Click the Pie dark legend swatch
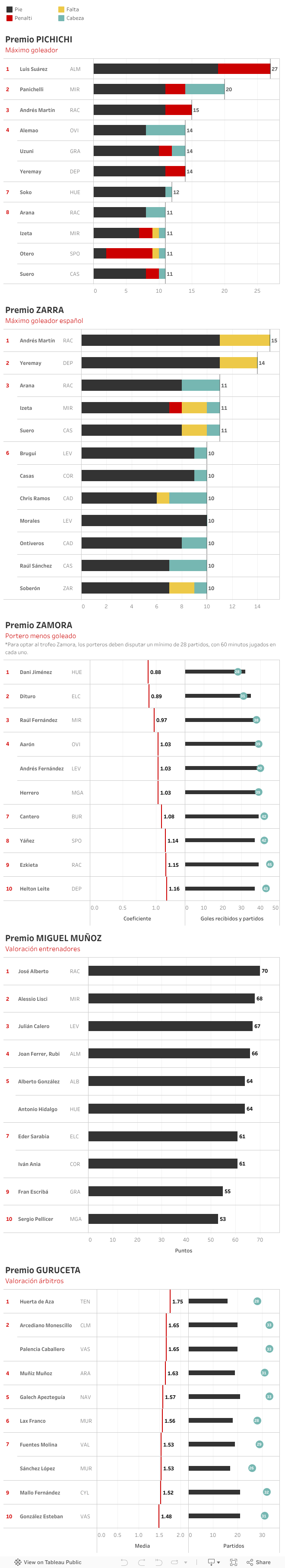Viewport: 285px width, 1568px height. coord(9,10)
